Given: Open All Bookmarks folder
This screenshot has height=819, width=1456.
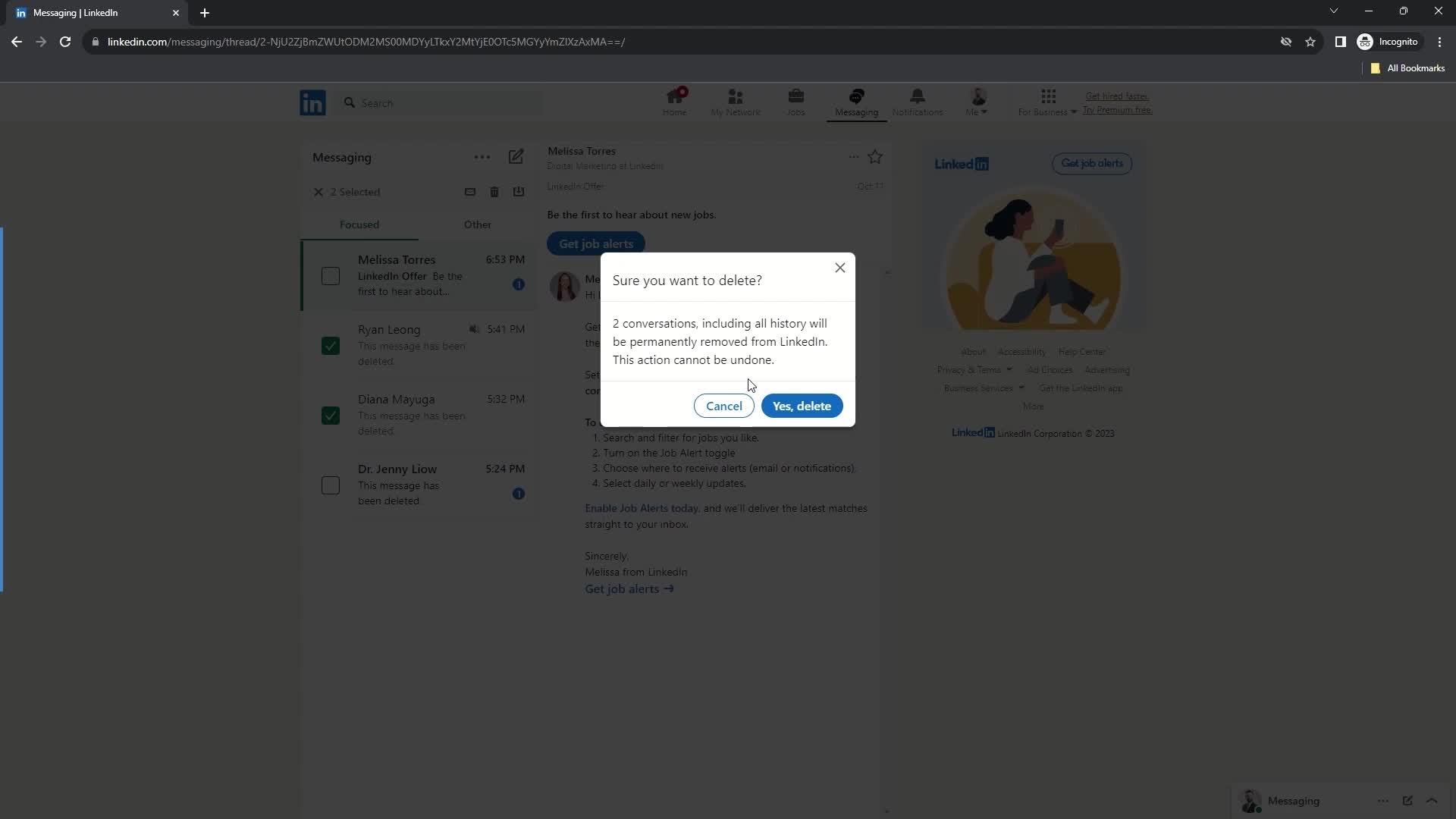Looking at the screenshot, I should (x=1407, y=68).
